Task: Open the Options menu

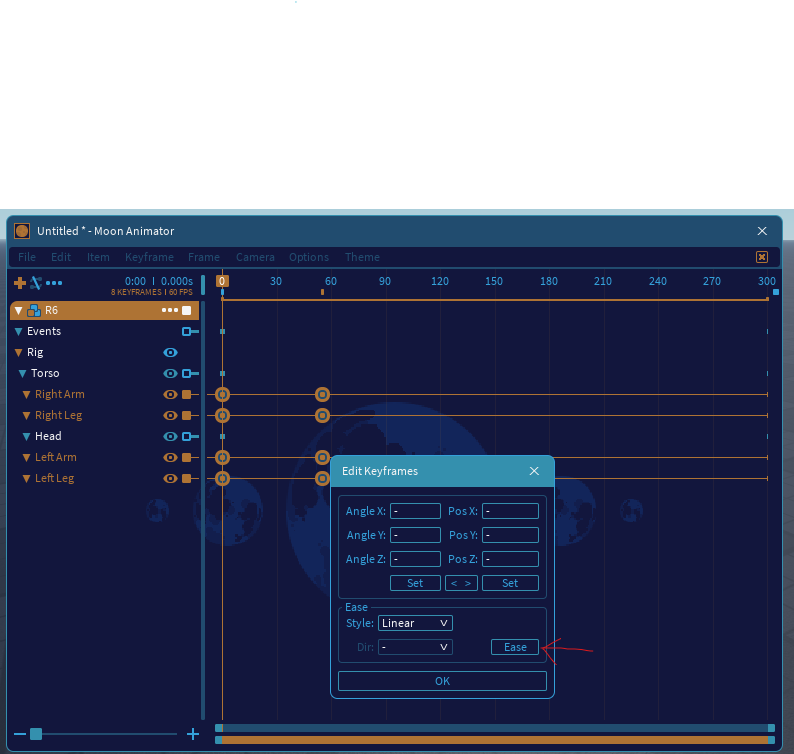Action: (309, 257)
